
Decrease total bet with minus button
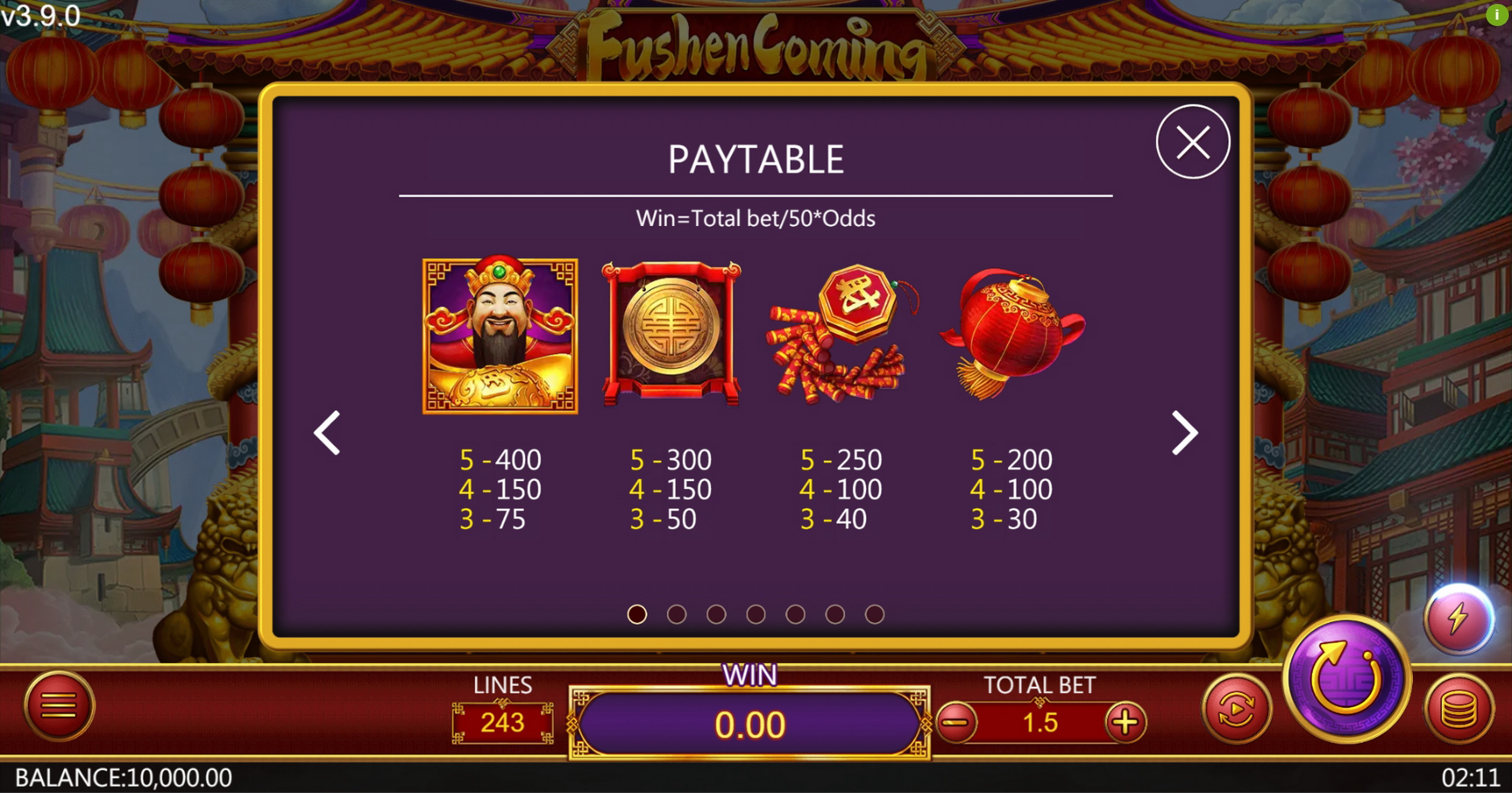[956, 723]
